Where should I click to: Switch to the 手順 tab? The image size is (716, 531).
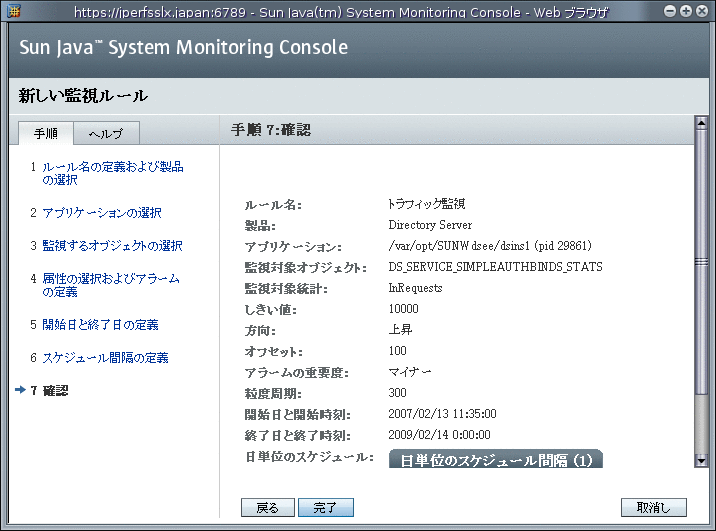pos(46,133)
